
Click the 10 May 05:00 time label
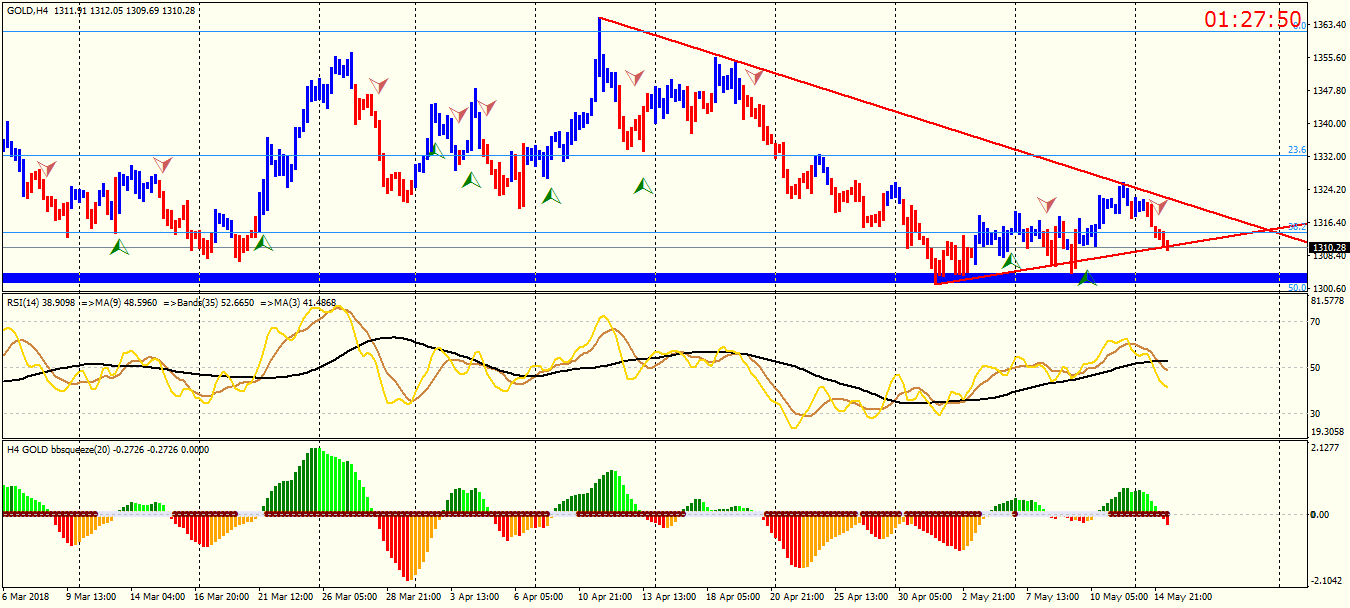(x=1120, y=597)
